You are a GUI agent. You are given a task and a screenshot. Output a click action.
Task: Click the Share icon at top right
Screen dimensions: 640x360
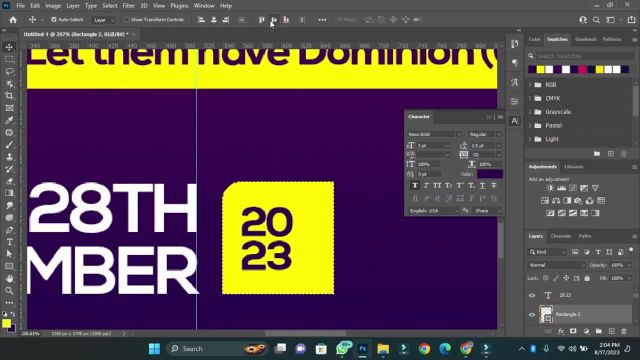point(631,20)
